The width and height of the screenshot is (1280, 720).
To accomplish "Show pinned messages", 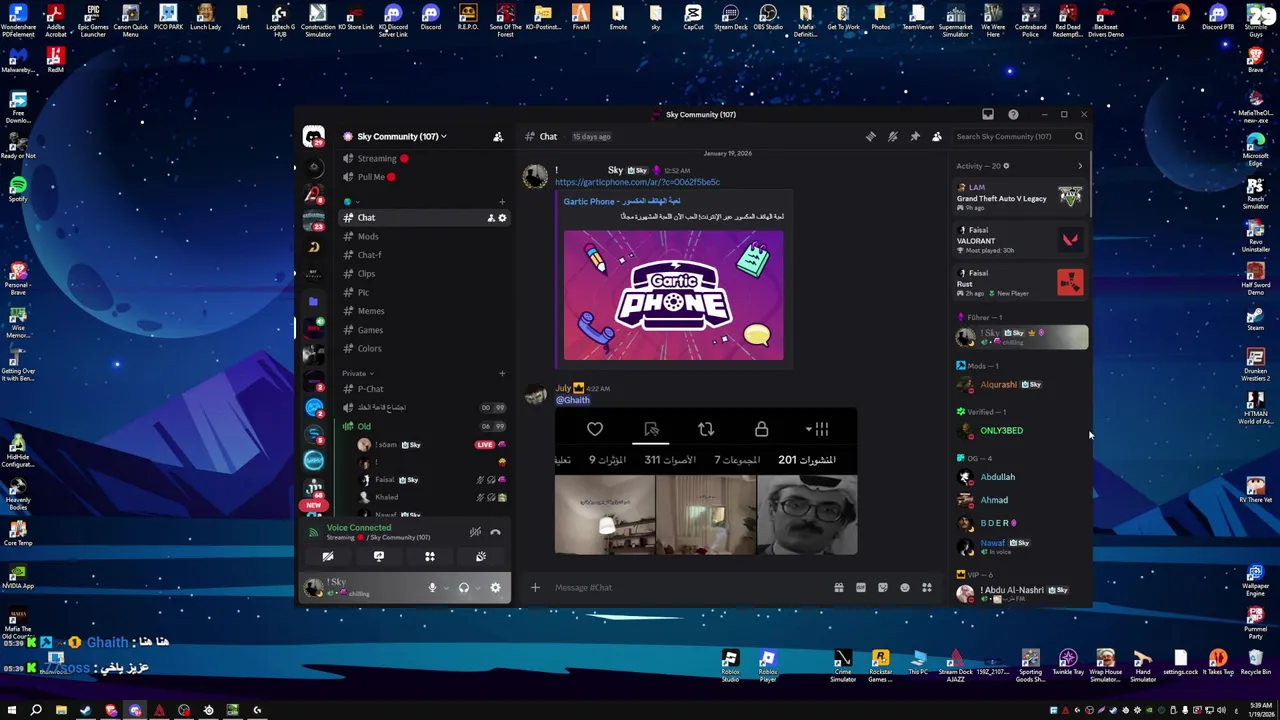I will pyautogui.click(x=915, y=137).
